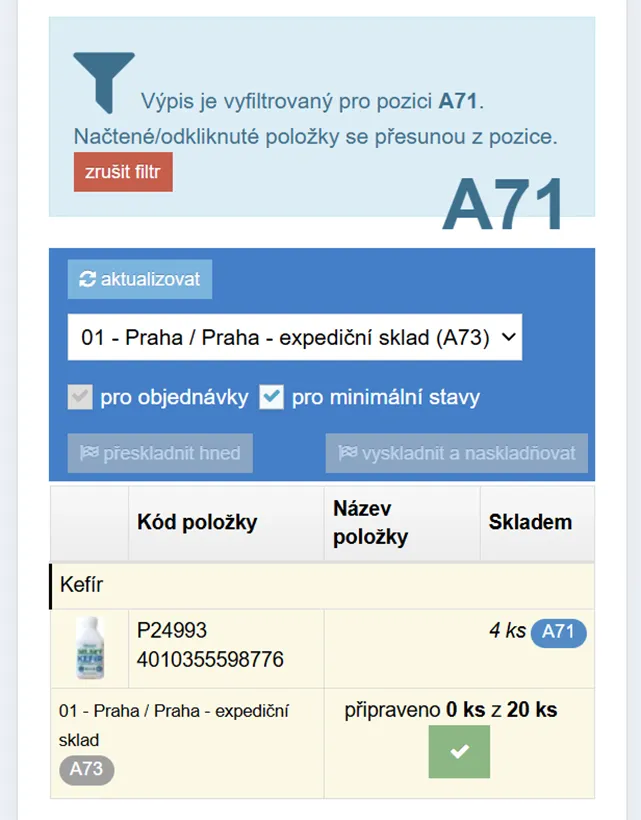Click the vyskladnit a naskladňovat button
641x820 pixels.
456,453
